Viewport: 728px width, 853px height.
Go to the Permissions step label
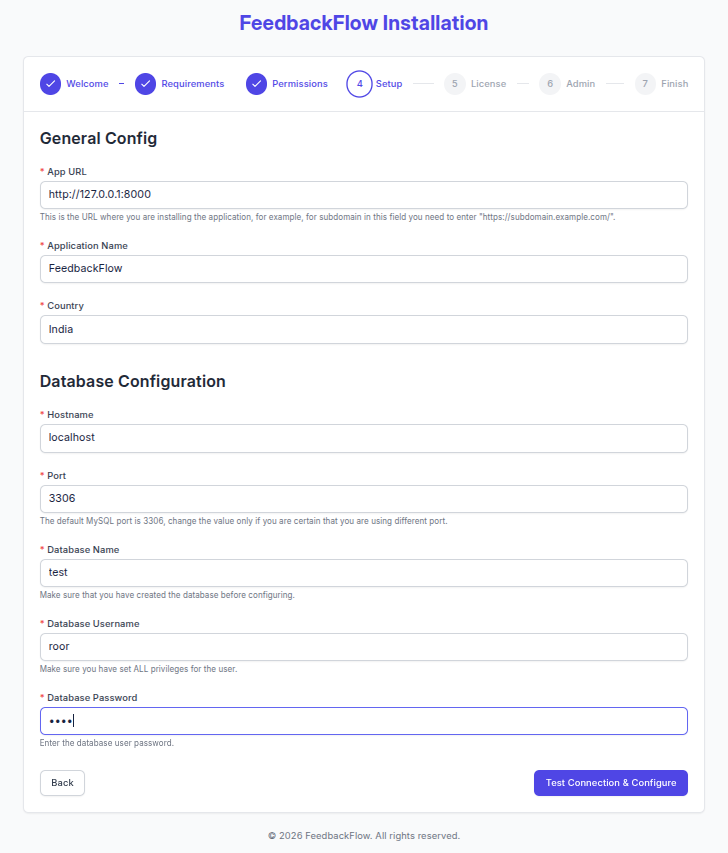pos(300,84)
